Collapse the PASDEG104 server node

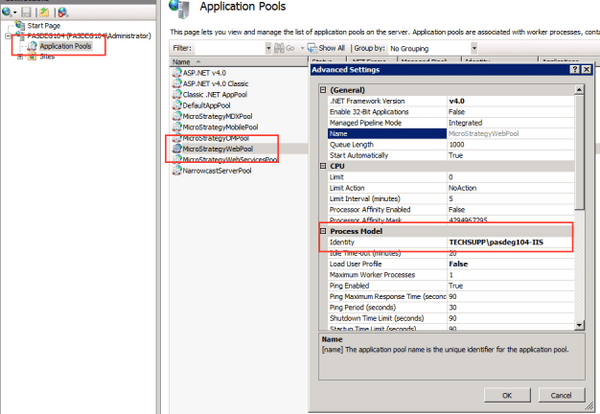[8, 36]
